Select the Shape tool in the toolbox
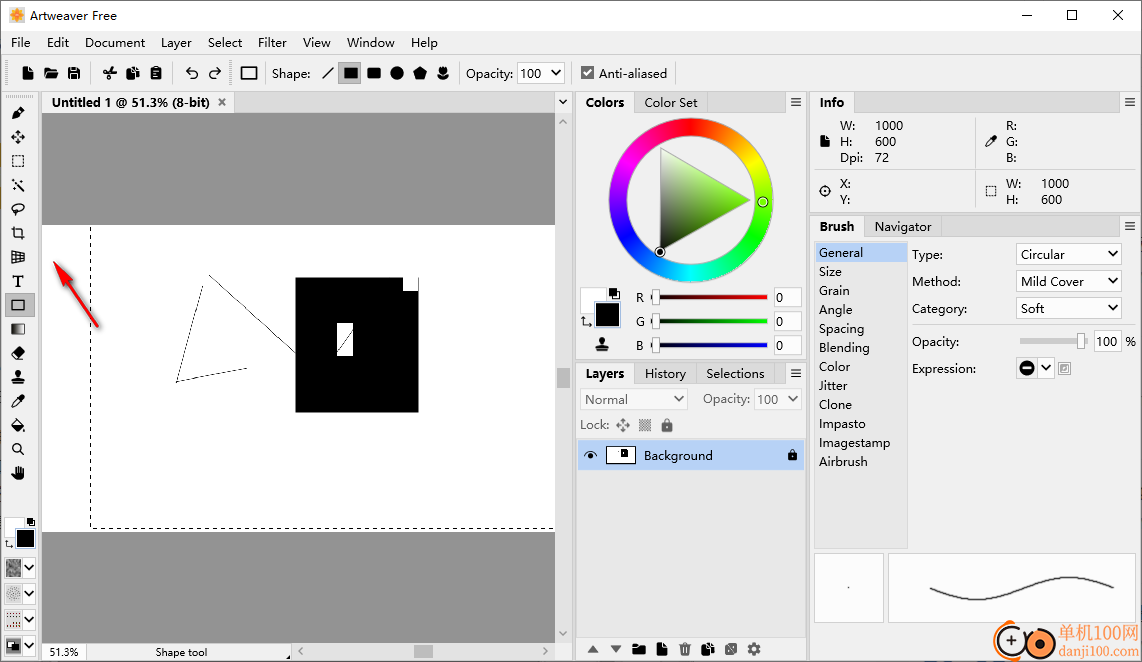The height and width of the screenshot is (662, 1142). coord(18,305)
